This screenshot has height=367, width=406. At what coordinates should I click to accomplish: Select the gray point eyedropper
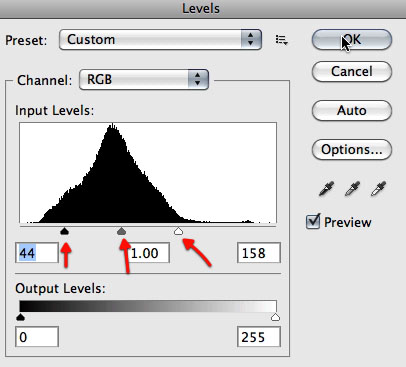352,188
